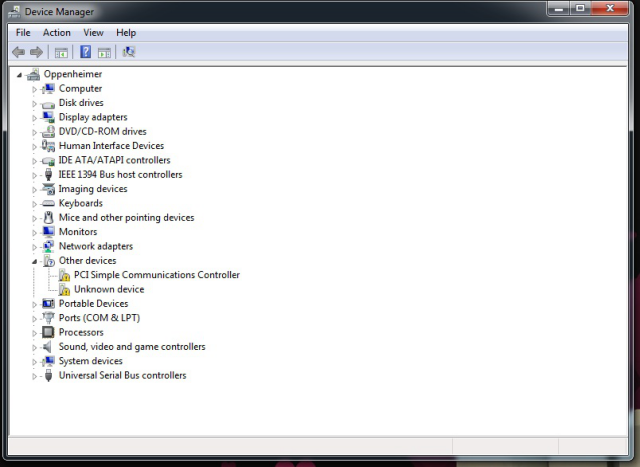
Task: Select the Monitors label
Action: tap(78, 232)
